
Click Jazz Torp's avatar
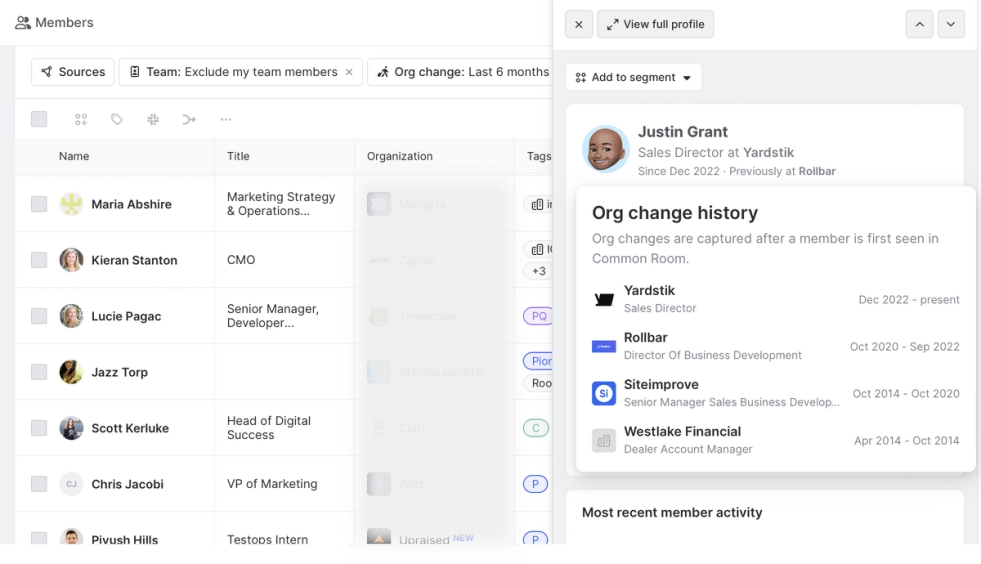coord(71,372)
